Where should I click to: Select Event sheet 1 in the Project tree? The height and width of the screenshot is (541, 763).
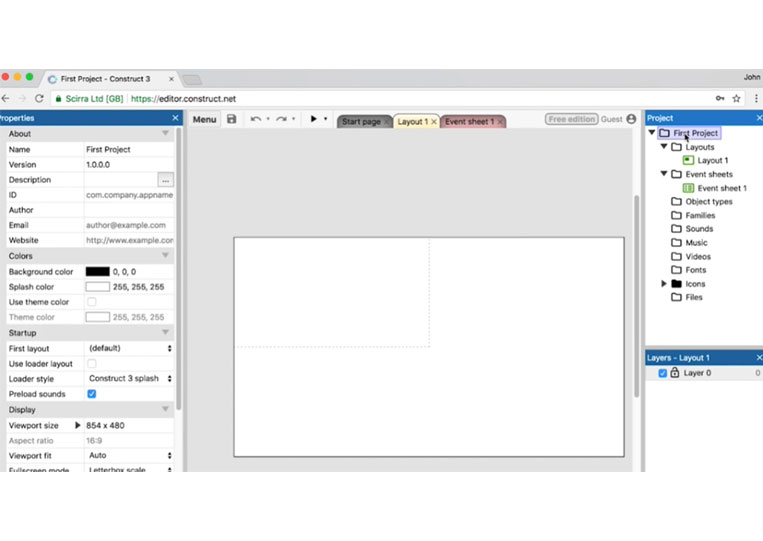(x=722, y=188)
